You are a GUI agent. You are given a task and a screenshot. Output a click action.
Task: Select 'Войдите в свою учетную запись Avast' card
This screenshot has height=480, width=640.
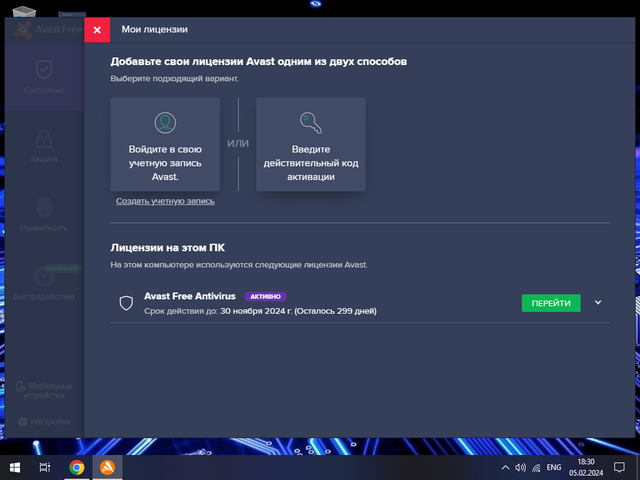point(165,144)
